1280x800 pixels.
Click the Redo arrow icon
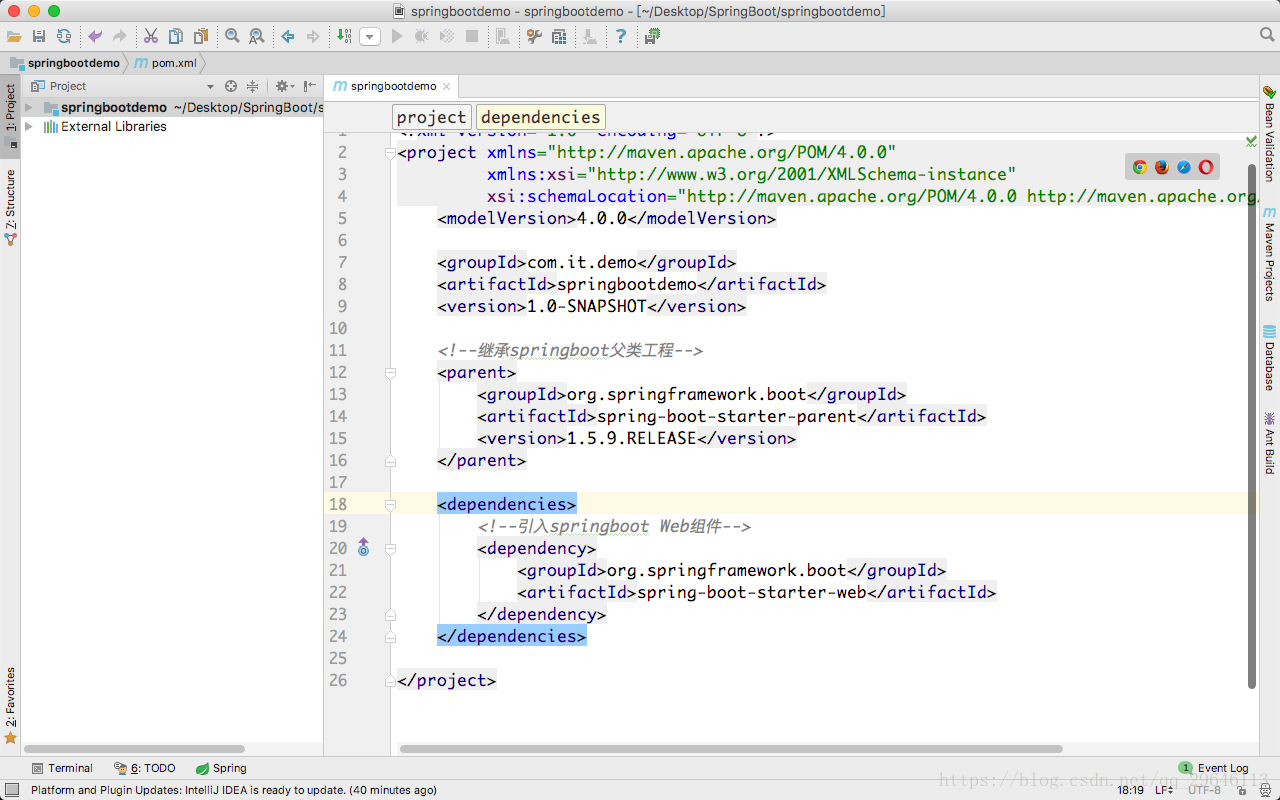click(120, 36)
